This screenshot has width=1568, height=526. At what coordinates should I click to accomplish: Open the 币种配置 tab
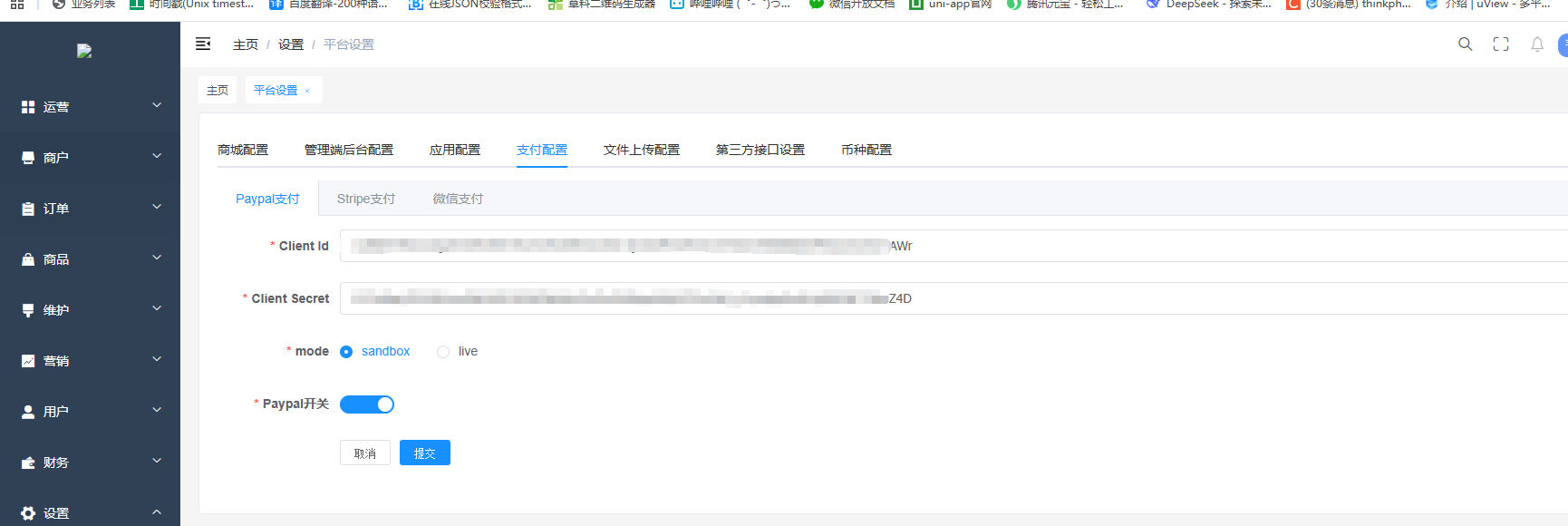click(x=866, y=150)
